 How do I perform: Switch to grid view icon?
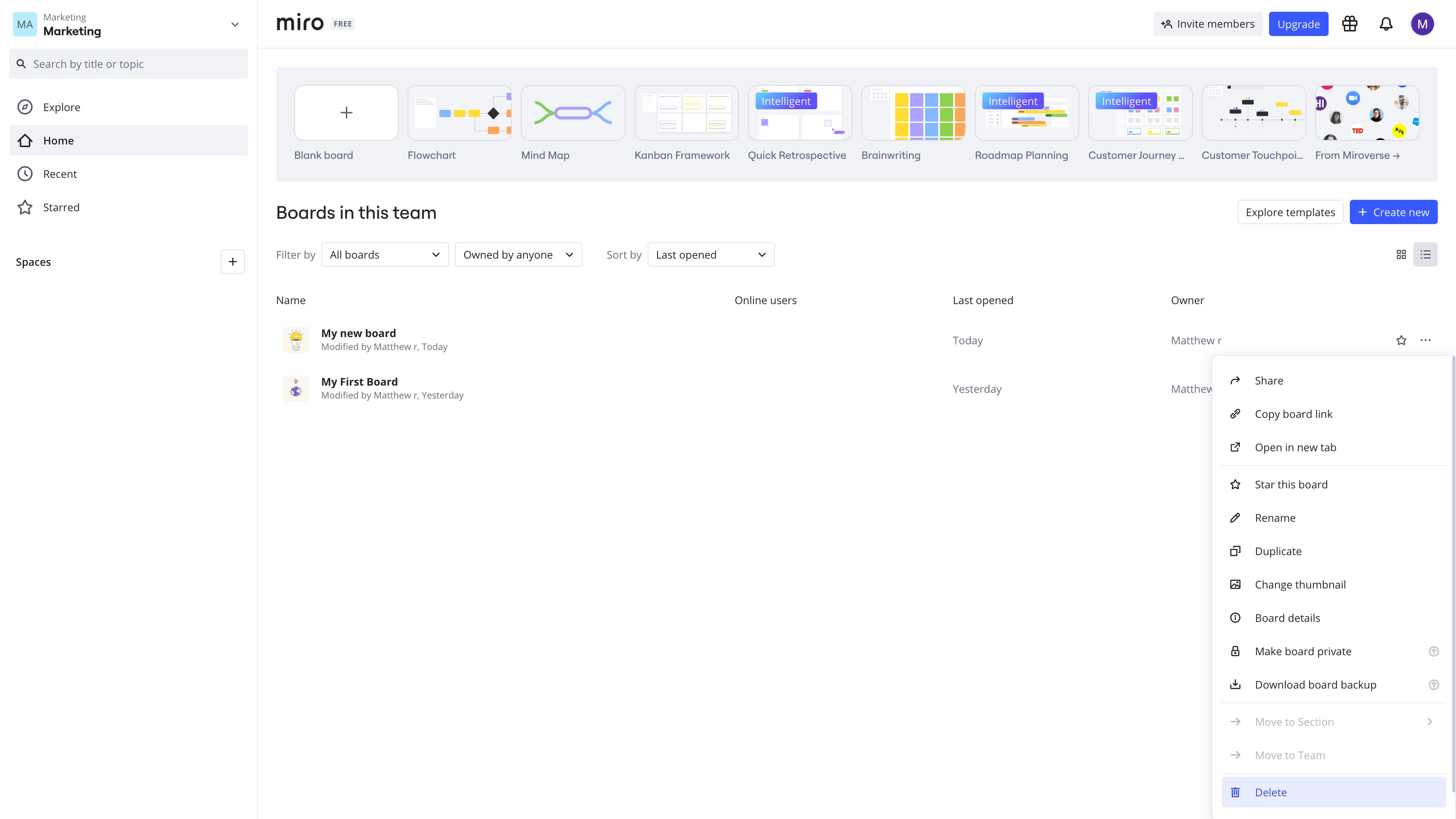point(1401,255)
